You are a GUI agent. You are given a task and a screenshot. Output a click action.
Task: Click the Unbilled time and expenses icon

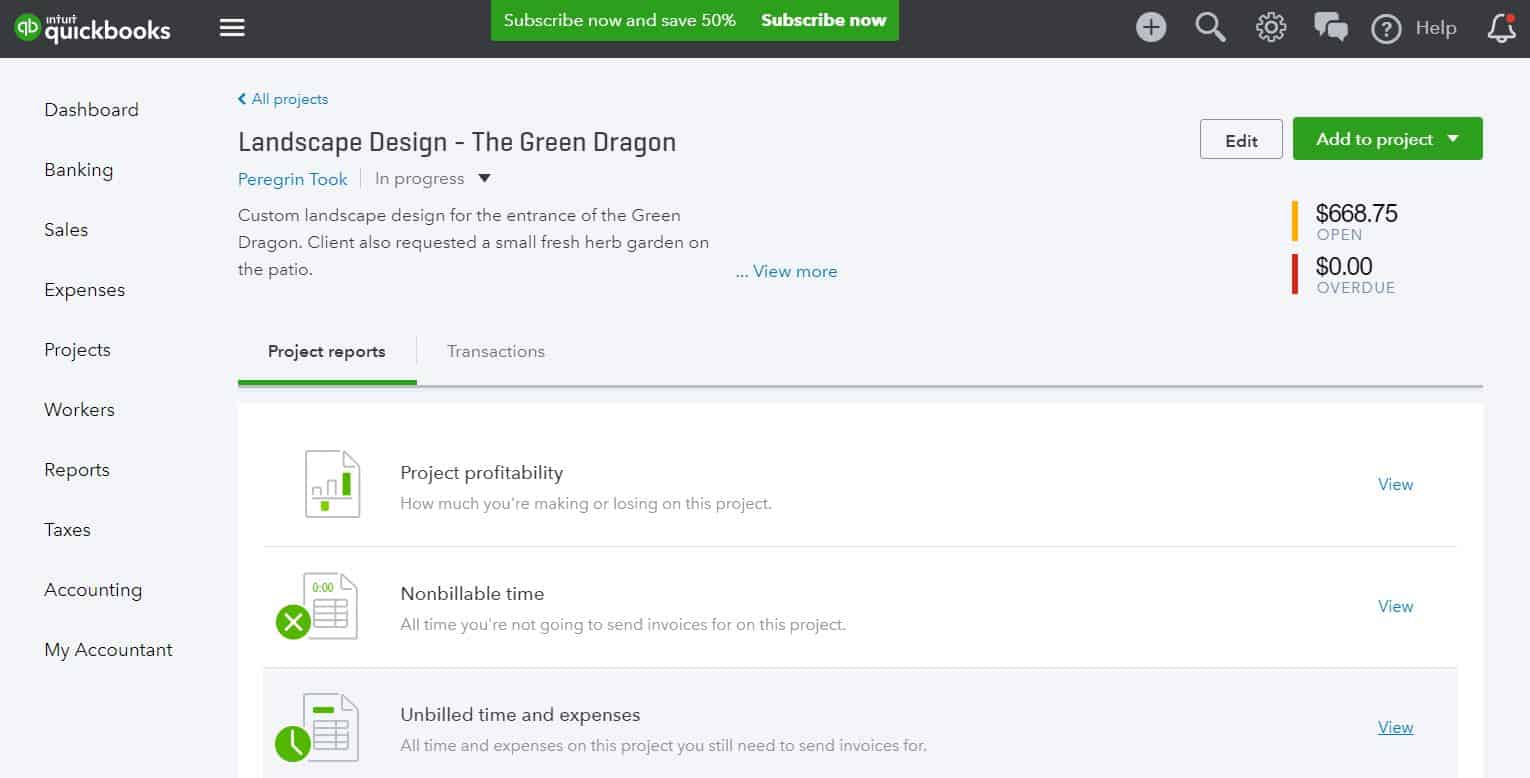(317, 728)
